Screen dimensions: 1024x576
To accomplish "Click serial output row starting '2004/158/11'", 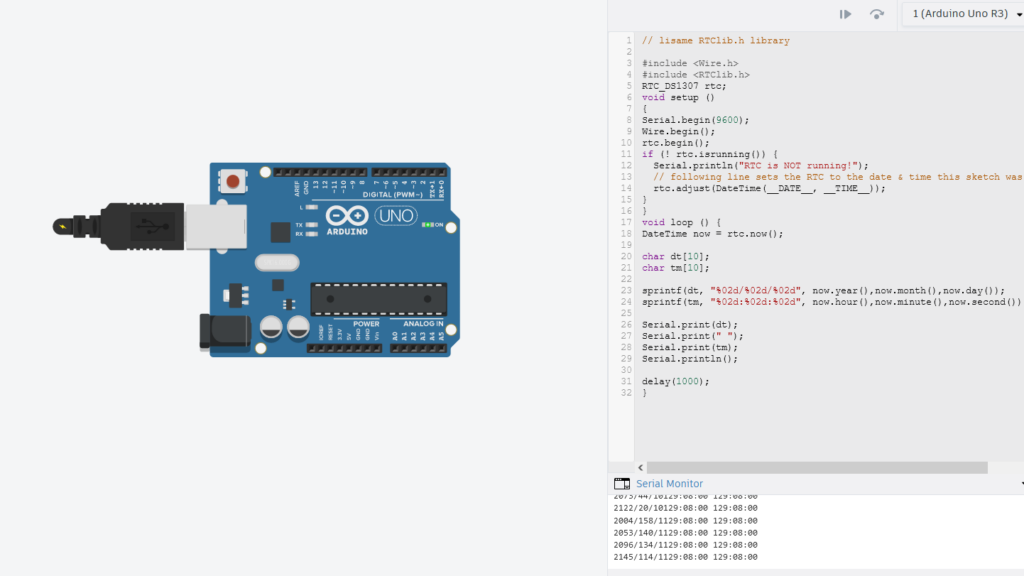I will (685, 520).
